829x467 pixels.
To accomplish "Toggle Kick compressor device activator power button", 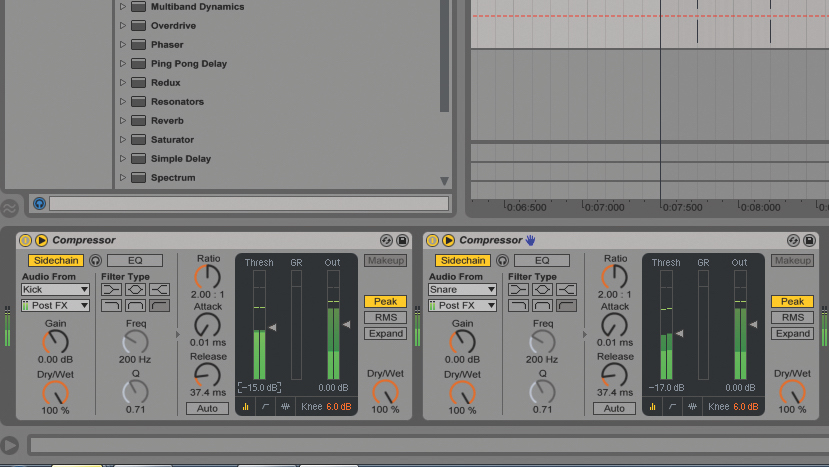I will tap(25, 240).
